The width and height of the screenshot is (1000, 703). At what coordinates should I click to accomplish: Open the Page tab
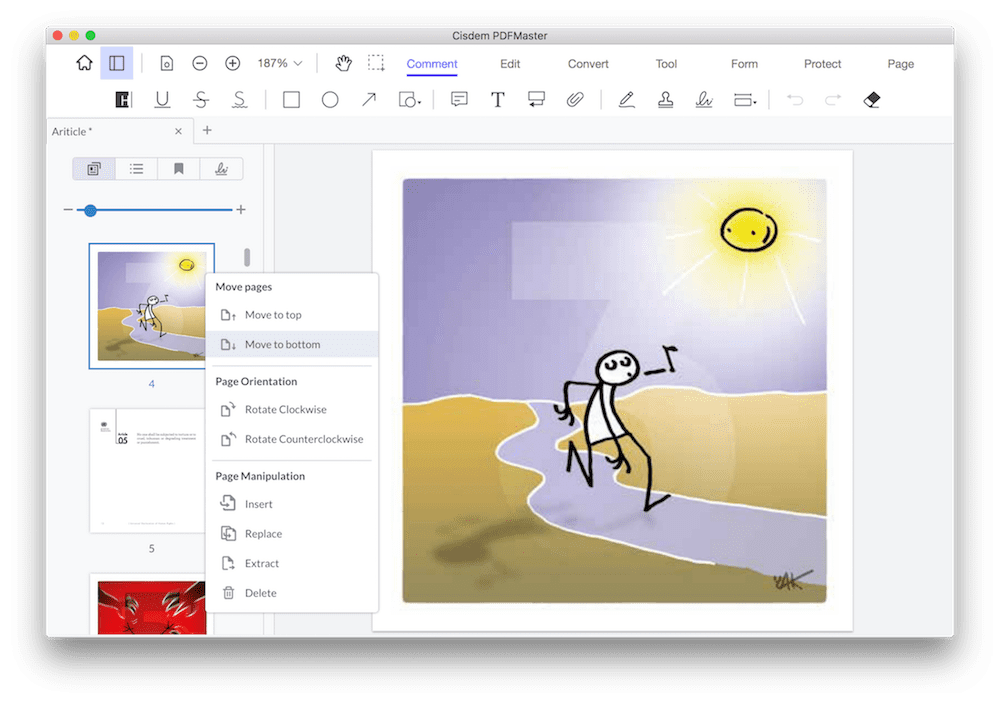click(901, 64)
